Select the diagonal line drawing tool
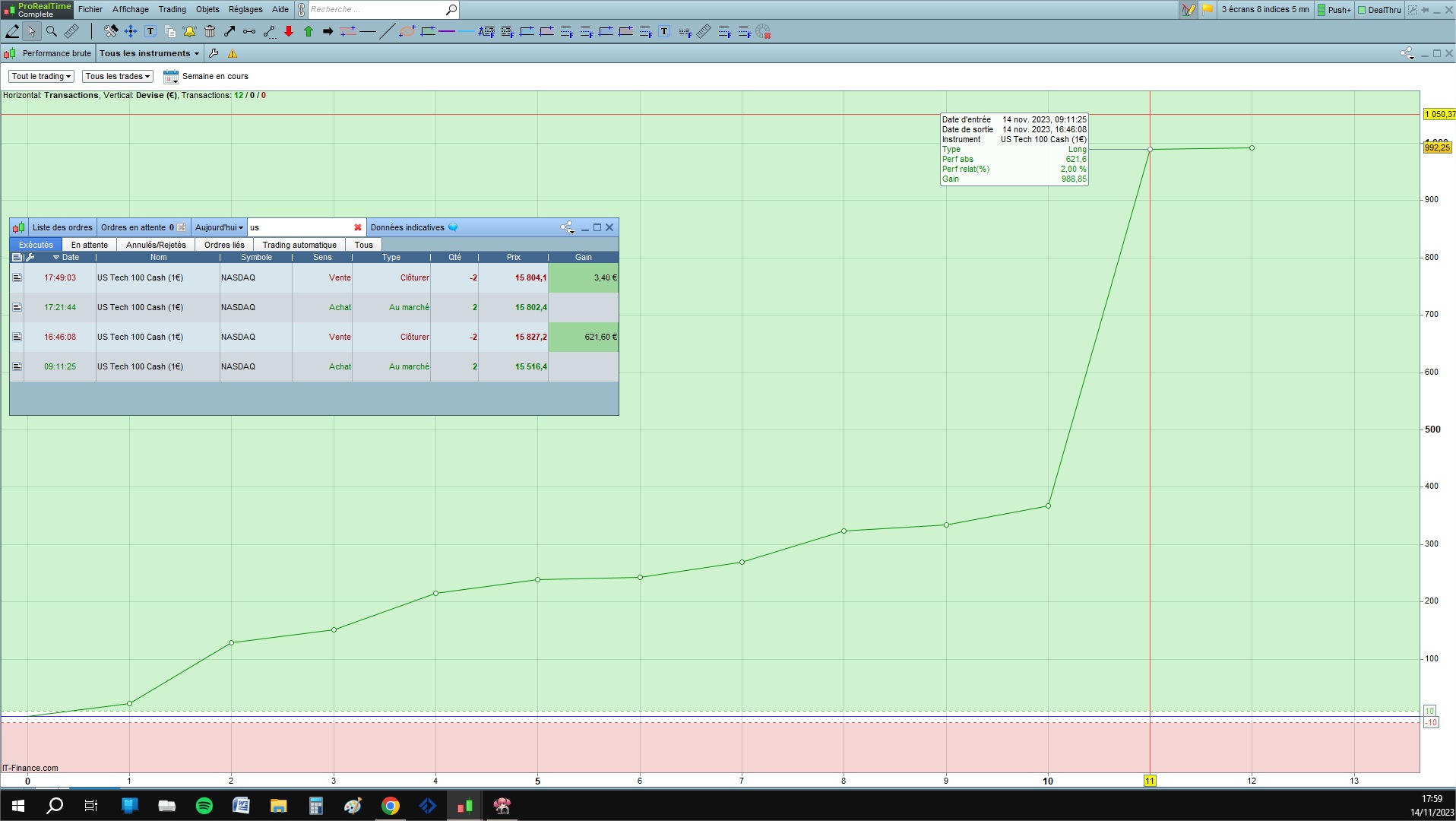 pyautogui.click(x=387, y=31)
